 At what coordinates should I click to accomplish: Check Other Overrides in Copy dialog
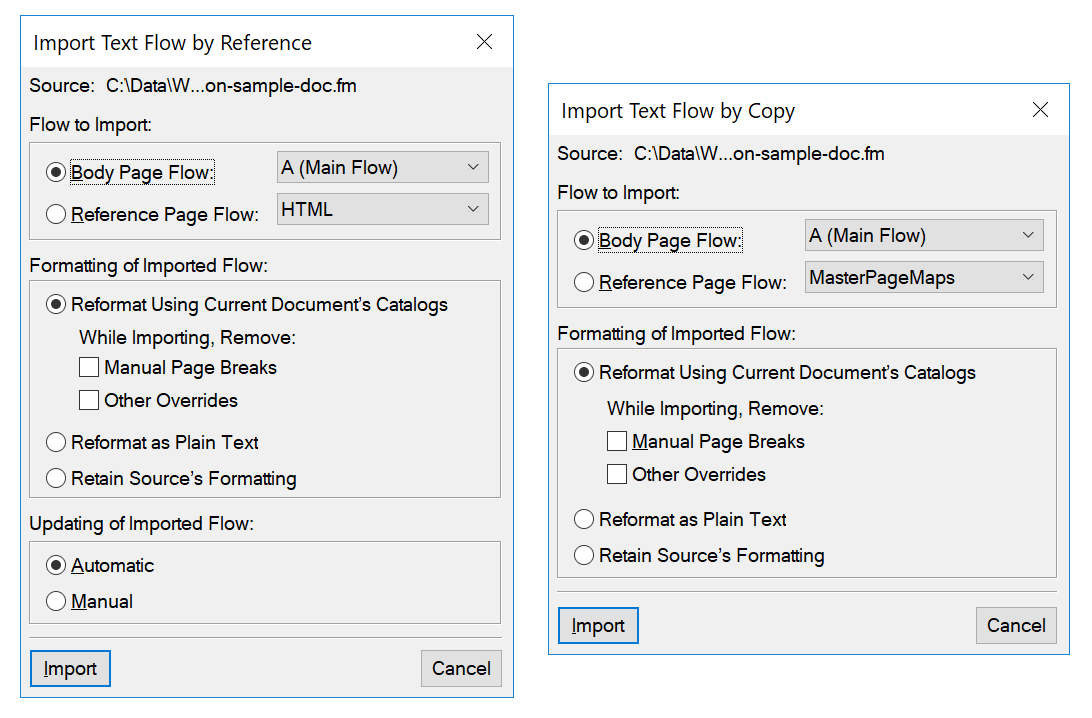click(x=617, y=474)
